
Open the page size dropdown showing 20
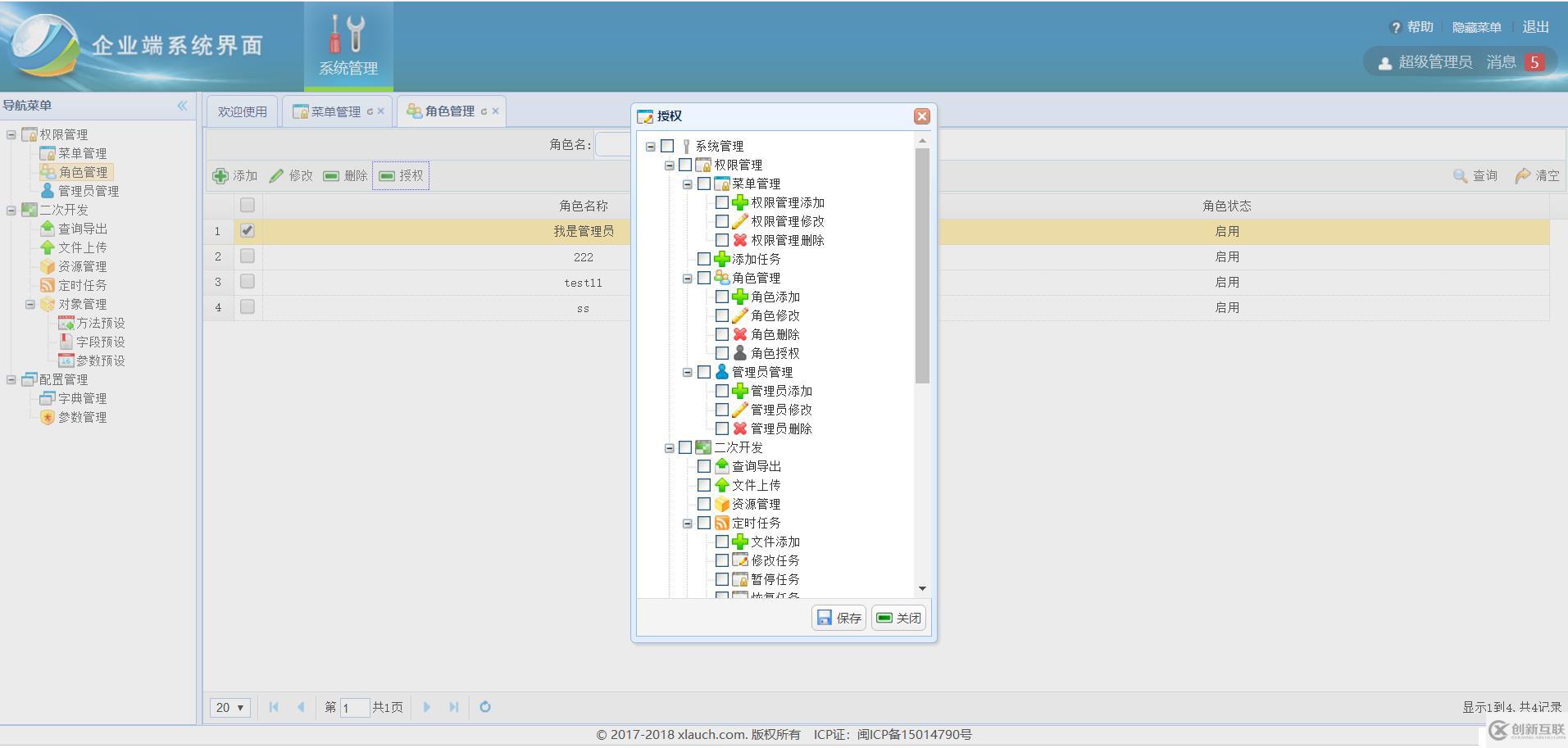pyautogui.click(x=230, y=706)
